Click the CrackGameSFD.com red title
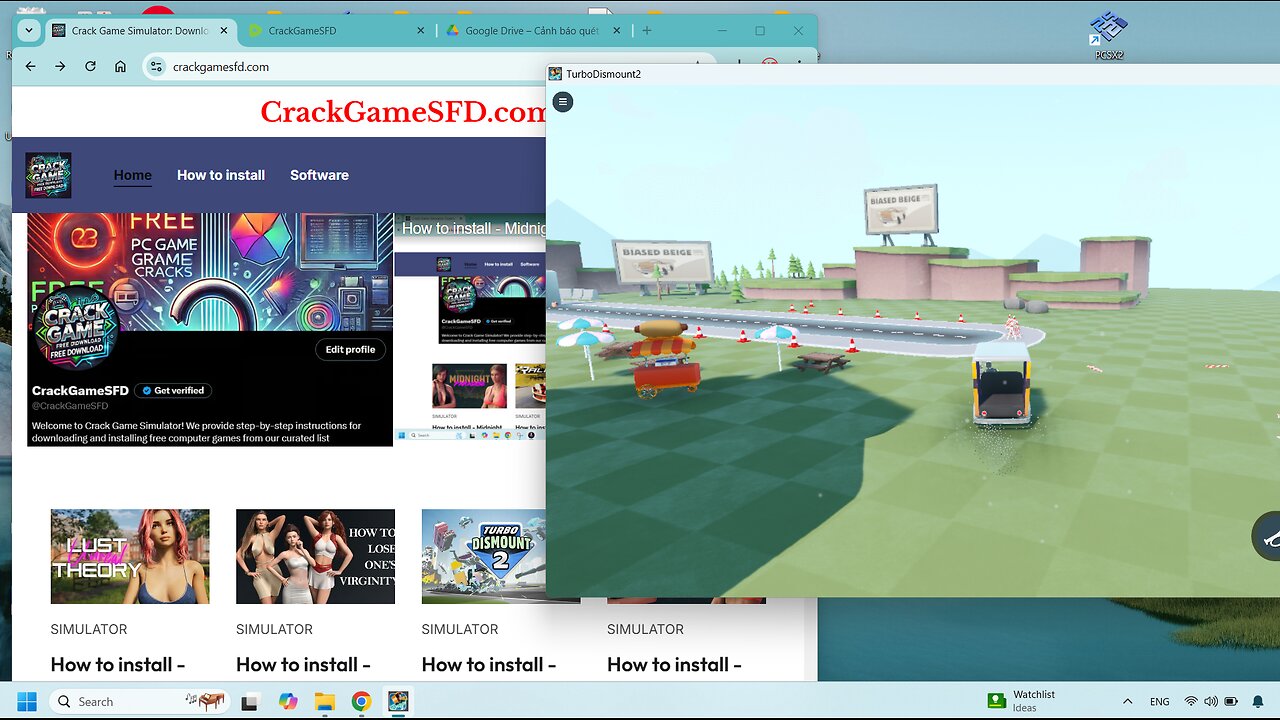Viewport: 1280px width, 720px height. click(x=403, y=112)
